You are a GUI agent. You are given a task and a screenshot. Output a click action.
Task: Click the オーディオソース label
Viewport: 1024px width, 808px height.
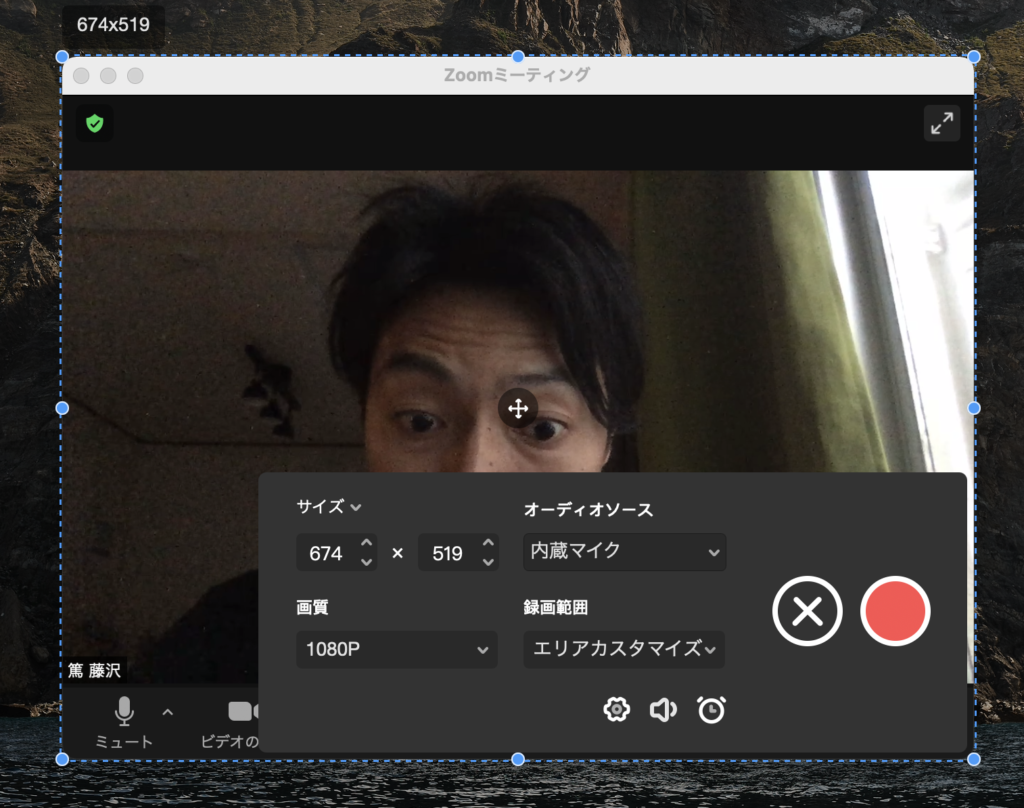588,509
